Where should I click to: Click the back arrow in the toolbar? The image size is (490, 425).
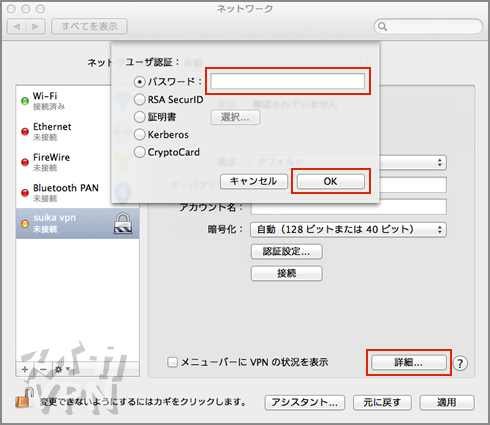pos(17,26)
